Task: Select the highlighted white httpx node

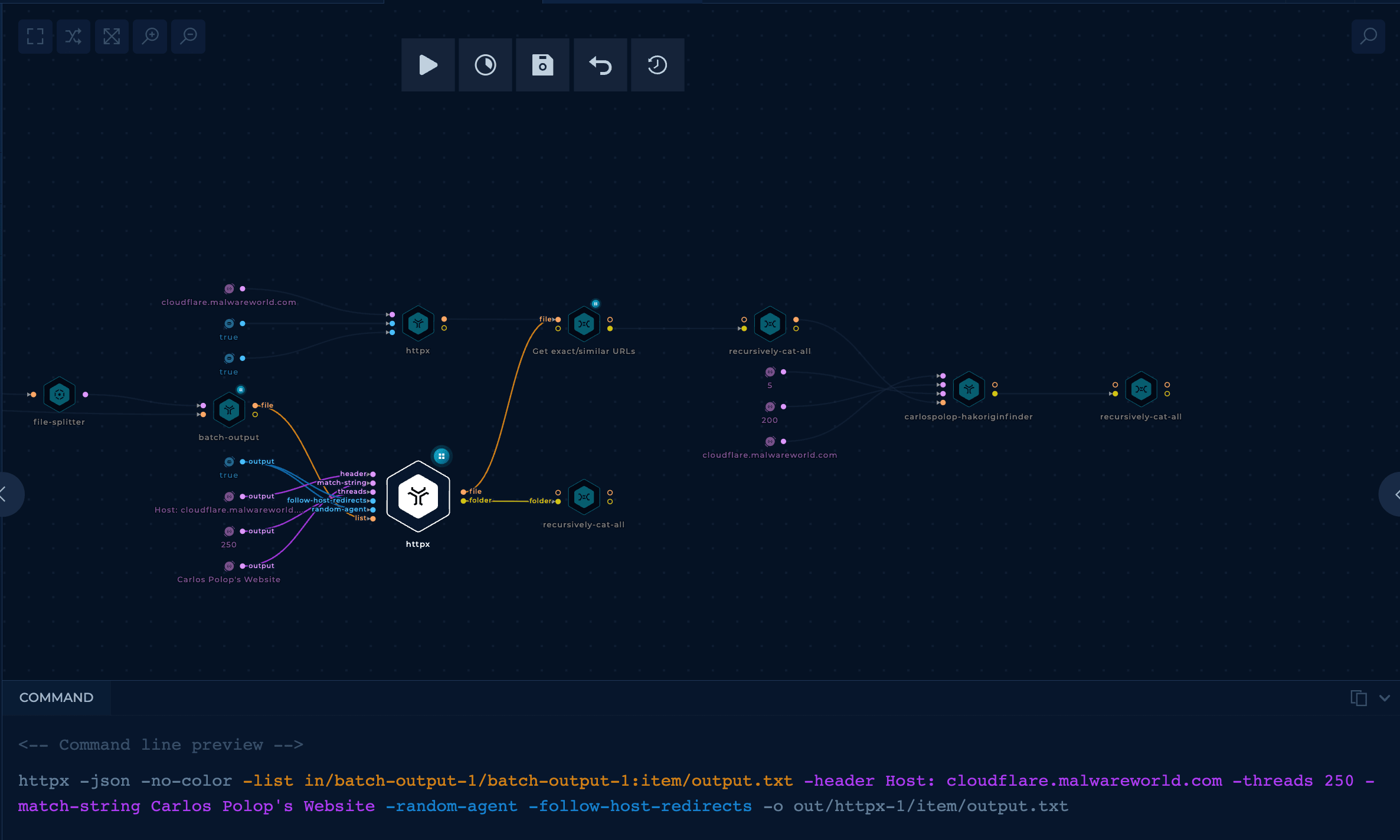Action: (418, 497)
